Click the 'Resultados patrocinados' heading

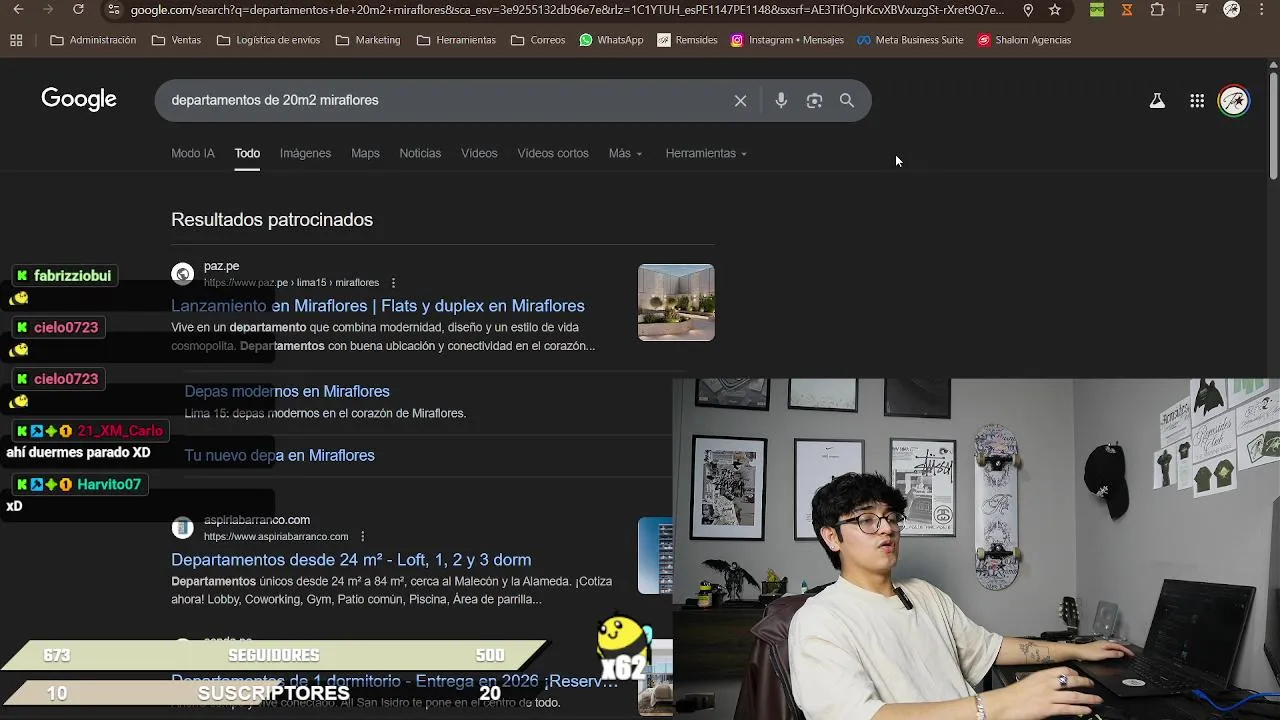coord(272,219)
